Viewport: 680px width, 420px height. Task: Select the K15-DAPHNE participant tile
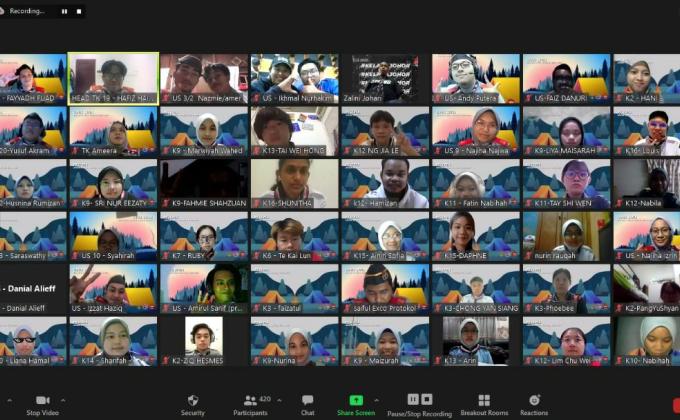point(476,236)
